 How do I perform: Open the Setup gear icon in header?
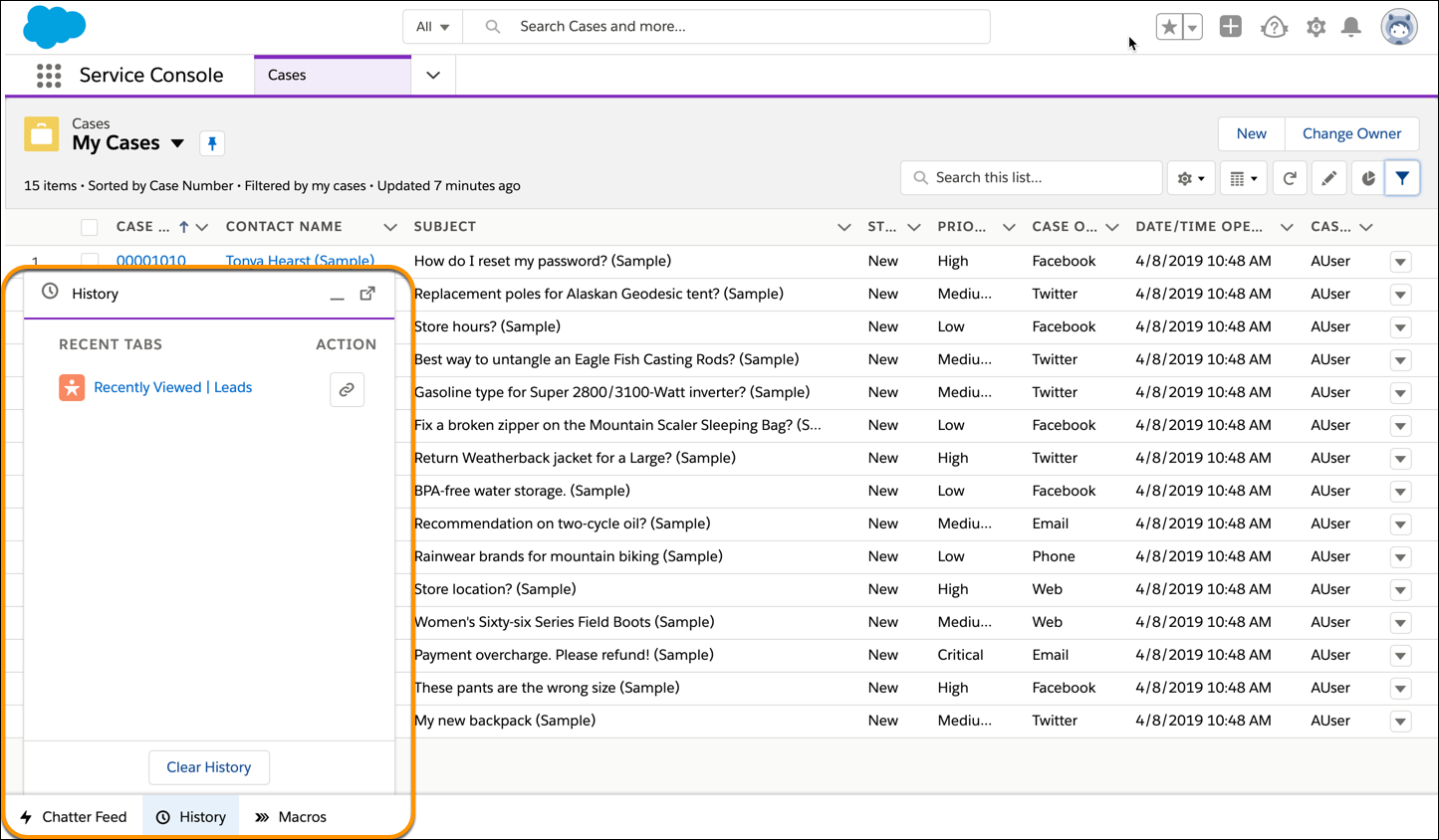[1316, 27]
